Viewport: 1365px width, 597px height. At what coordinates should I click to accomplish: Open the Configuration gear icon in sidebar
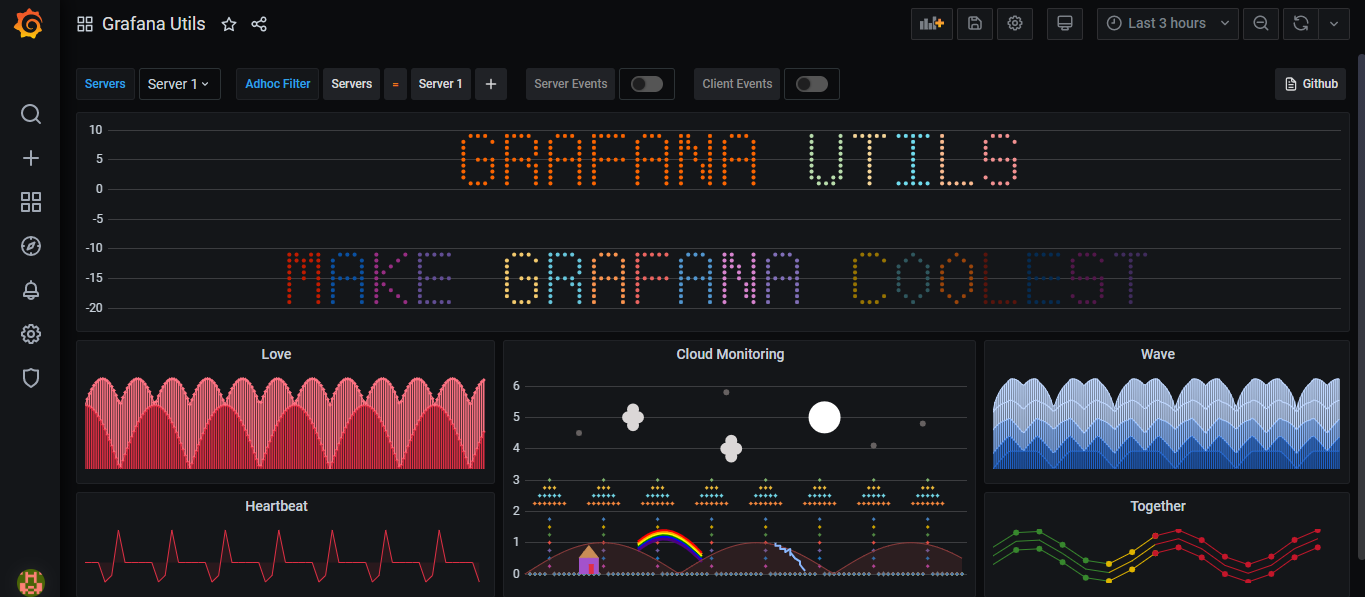(31, 334)
